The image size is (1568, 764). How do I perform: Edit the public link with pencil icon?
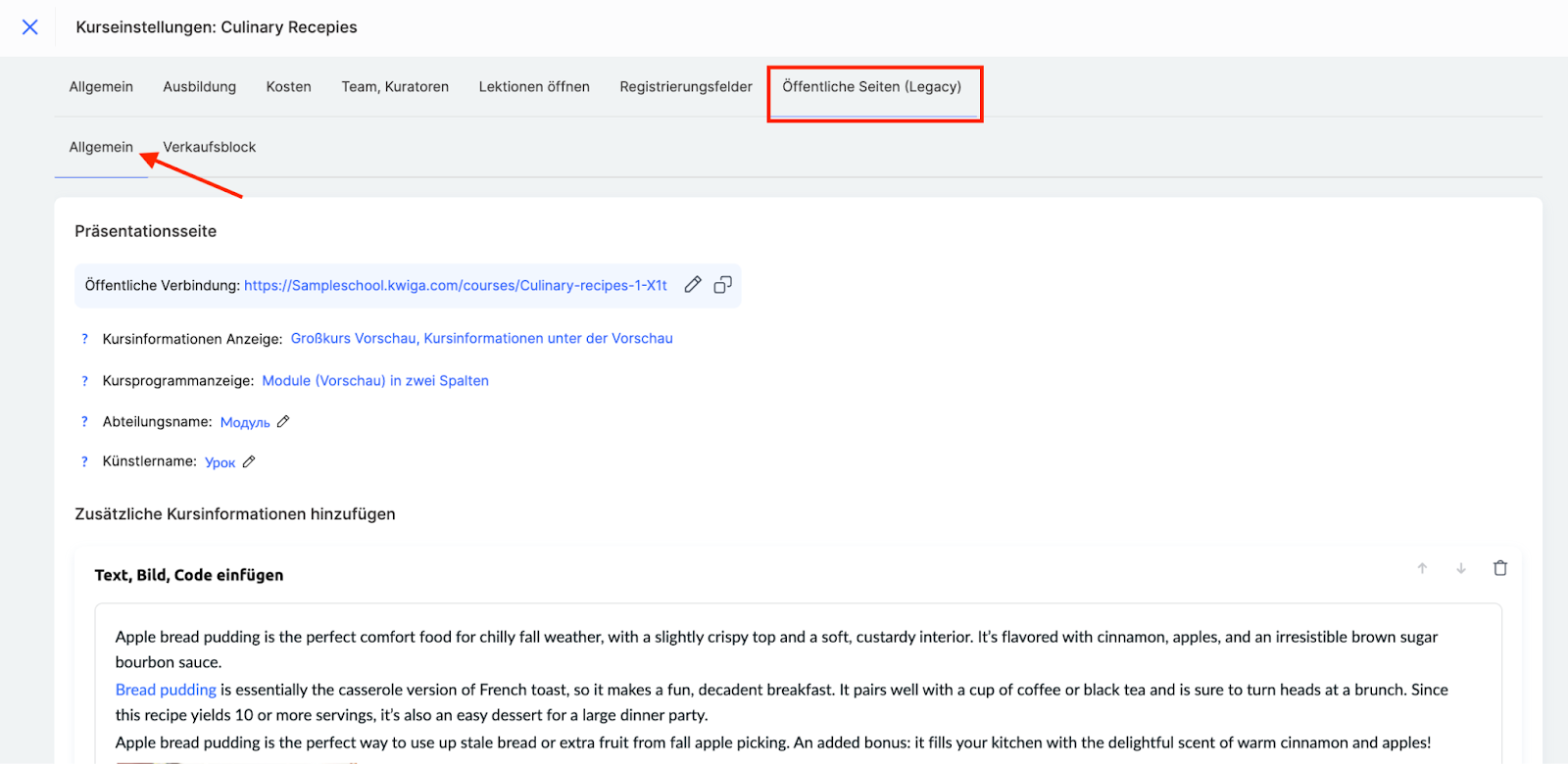[x=693, y=285]
